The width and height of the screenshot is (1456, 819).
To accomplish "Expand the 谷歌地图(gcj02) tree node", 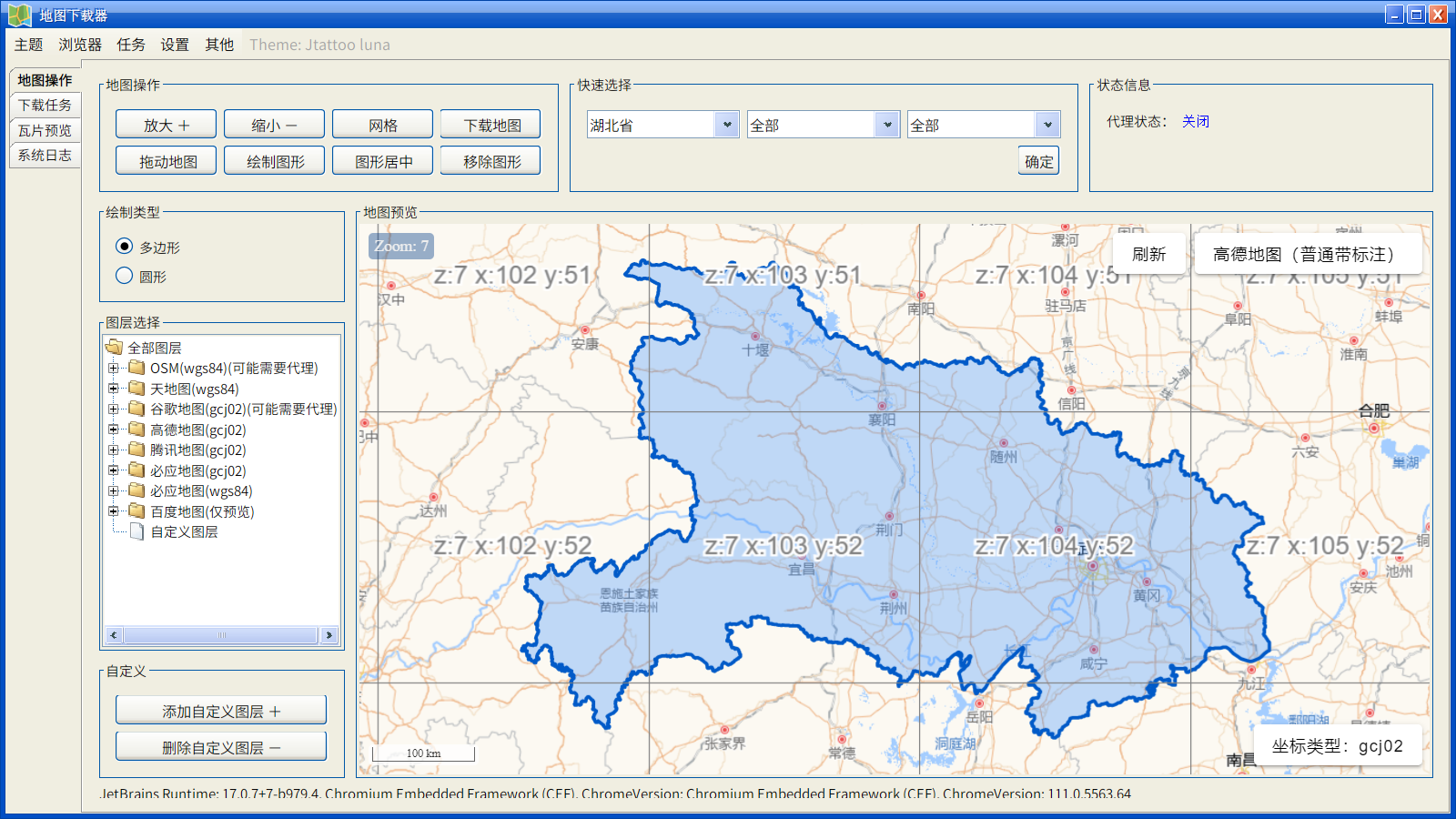I will point(114,409).
